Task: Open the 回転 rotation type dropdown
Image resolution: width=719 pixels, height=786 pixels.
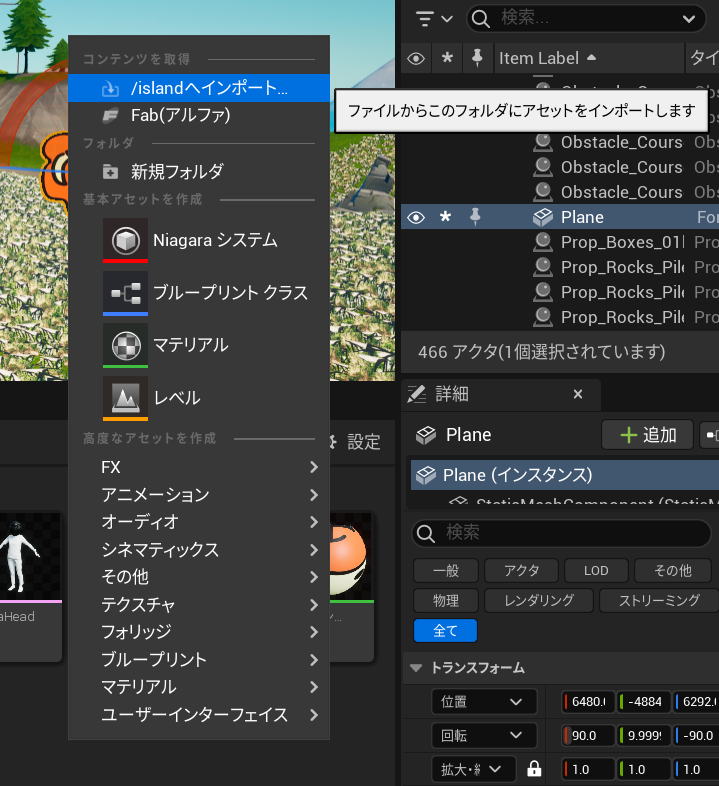Action: click(x=484, y=736)
